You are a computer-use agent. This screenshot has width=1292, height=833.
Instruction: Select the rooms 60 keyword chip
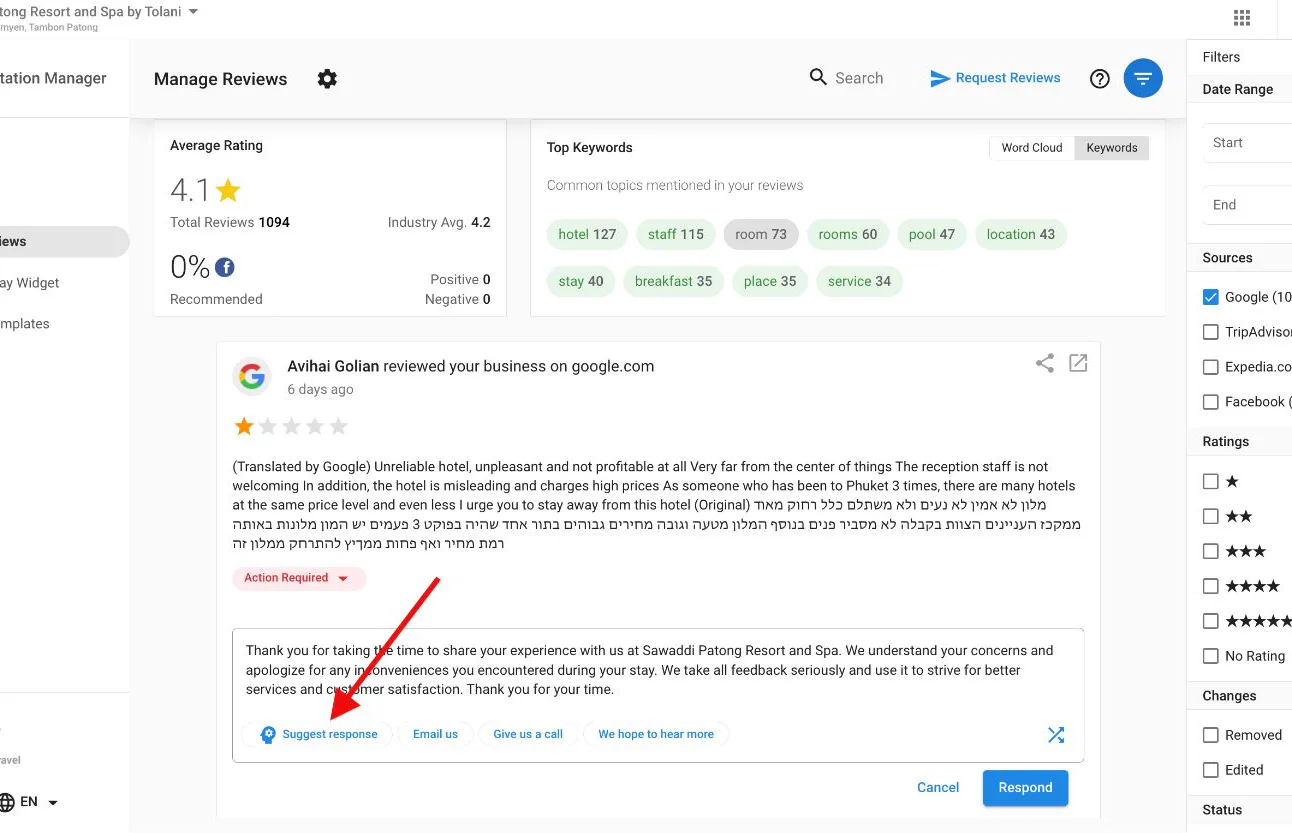coord(848,235)
